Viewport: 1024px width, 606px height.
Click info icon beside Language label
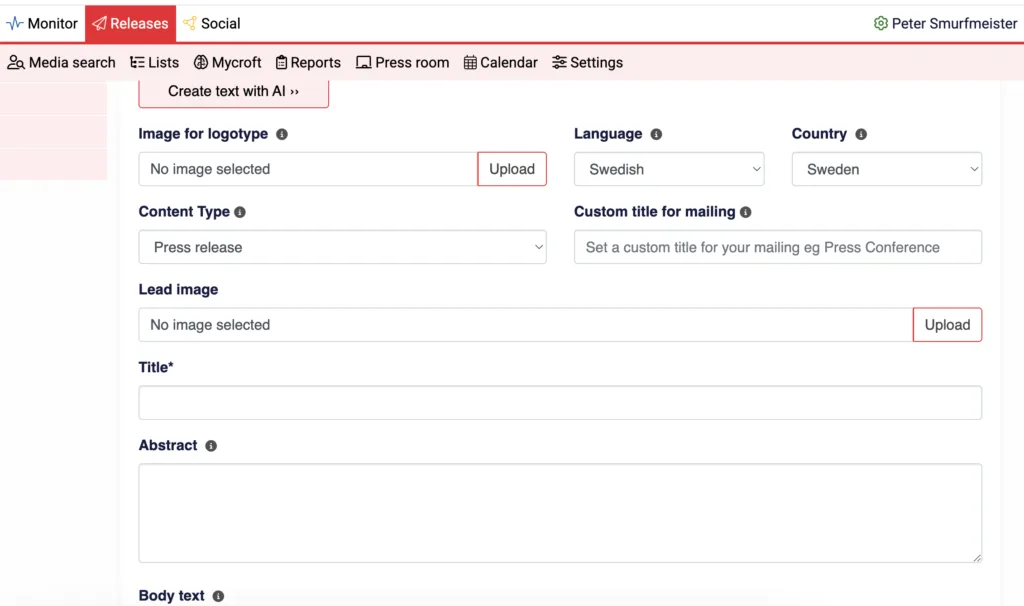point(656,134)
